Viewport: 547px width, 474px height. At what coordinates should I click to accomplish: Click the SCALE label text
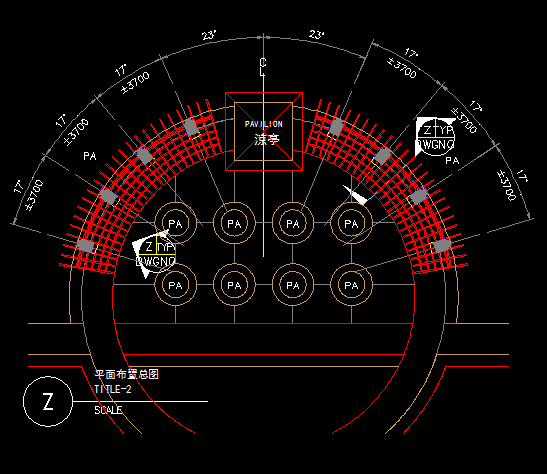[x=108, y=410]
